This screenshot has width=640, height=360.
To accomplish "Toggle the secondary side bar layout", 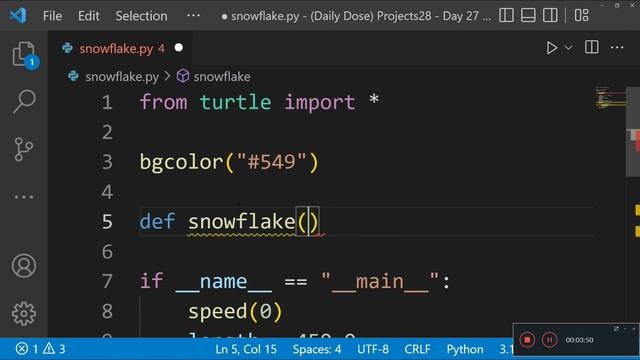I will pos(550,16).
